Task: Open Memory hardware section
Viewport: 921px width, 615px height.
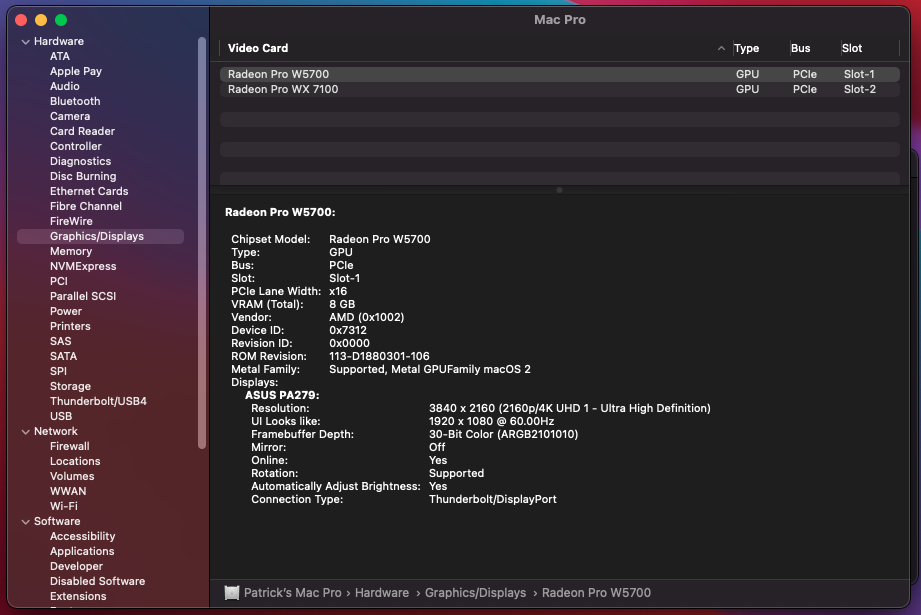Action: point(71,251)
